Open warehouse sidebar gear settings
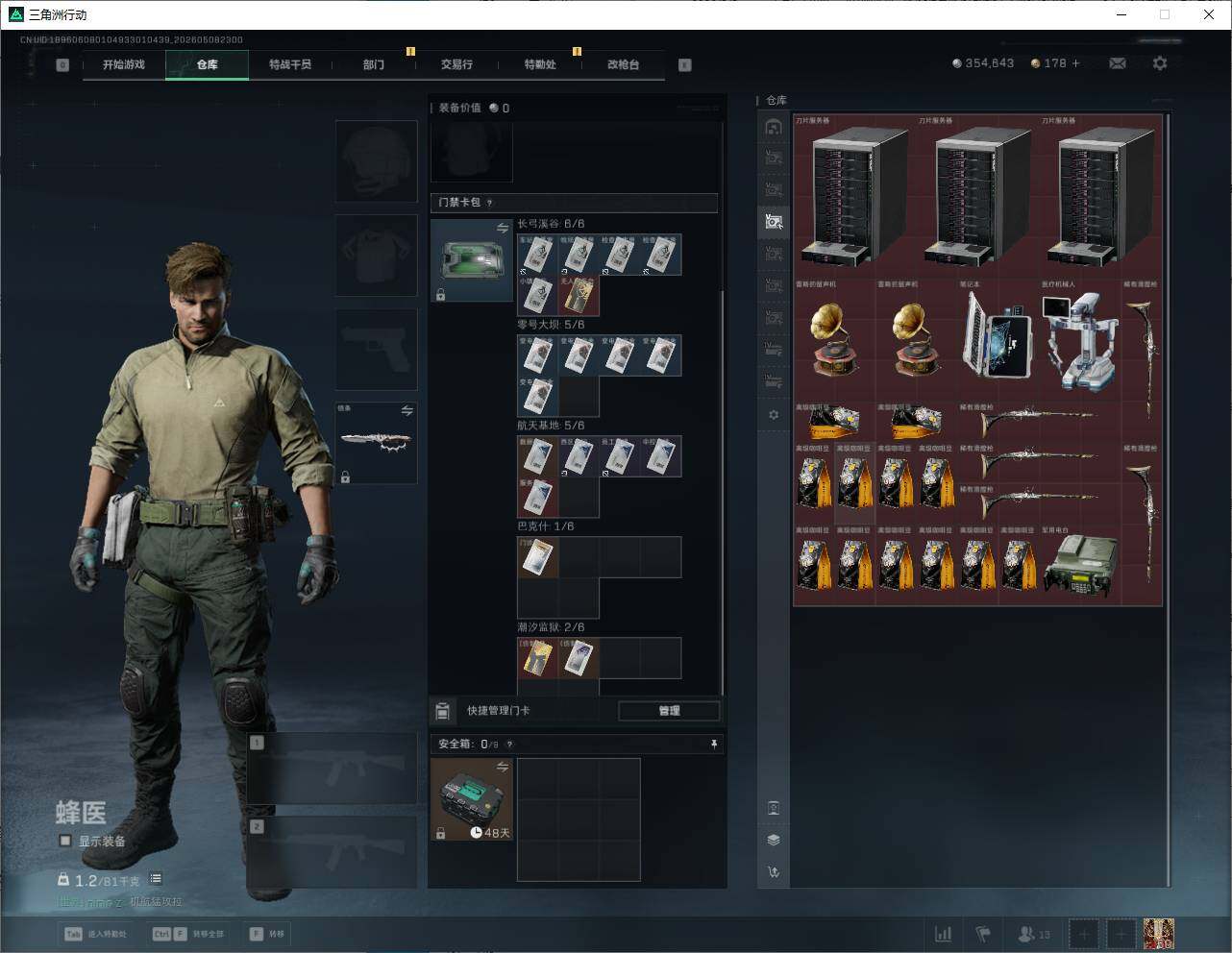 (x=774, y=415)
